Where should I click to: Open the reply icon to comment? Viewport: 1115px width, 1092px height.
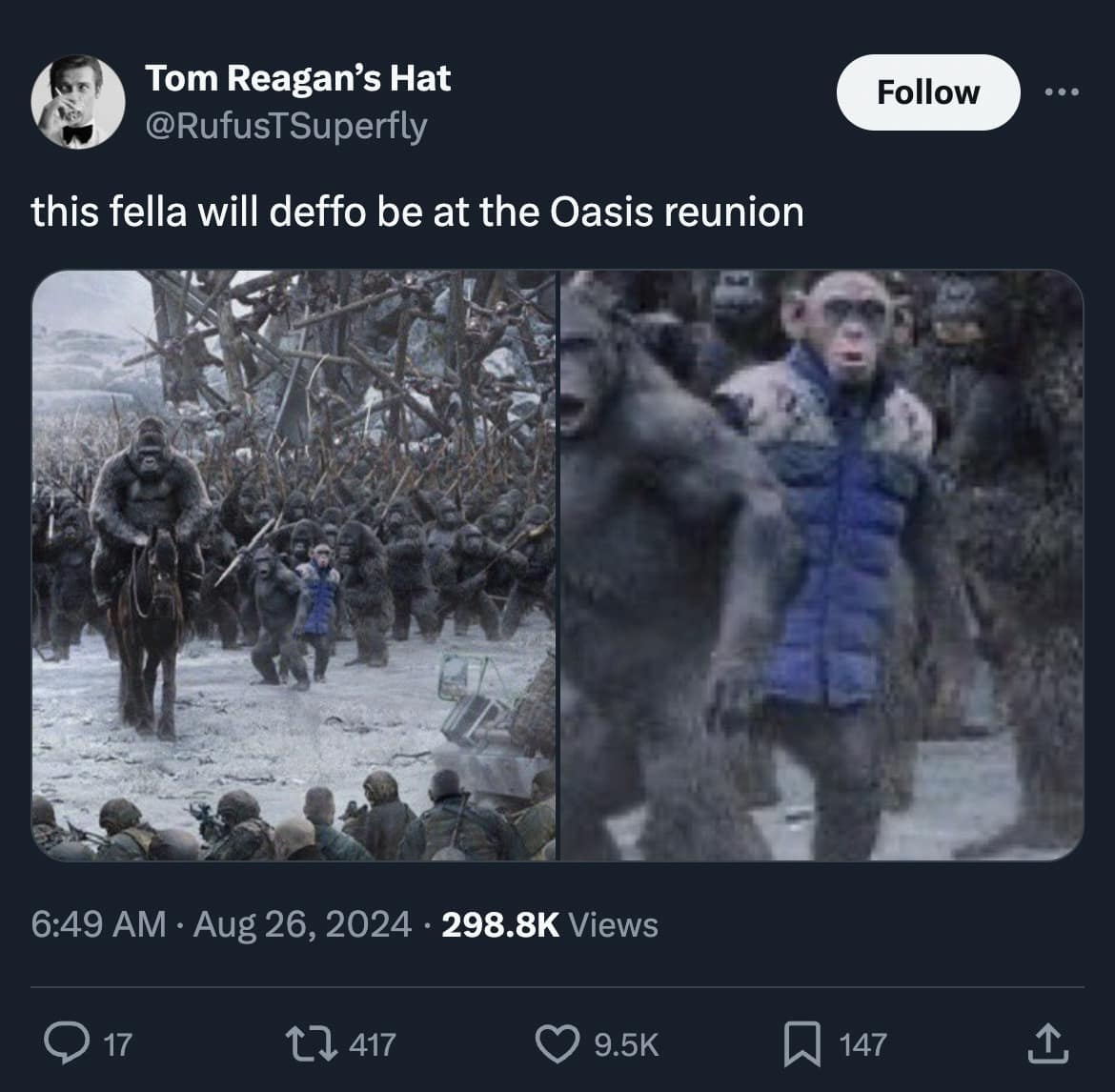coord(69,1043)
